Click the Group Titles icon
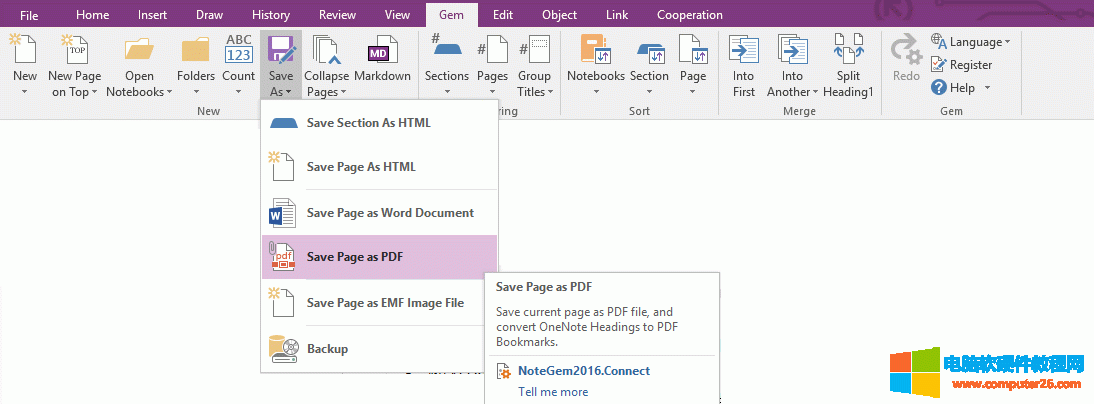 click(x=535, y=52)
